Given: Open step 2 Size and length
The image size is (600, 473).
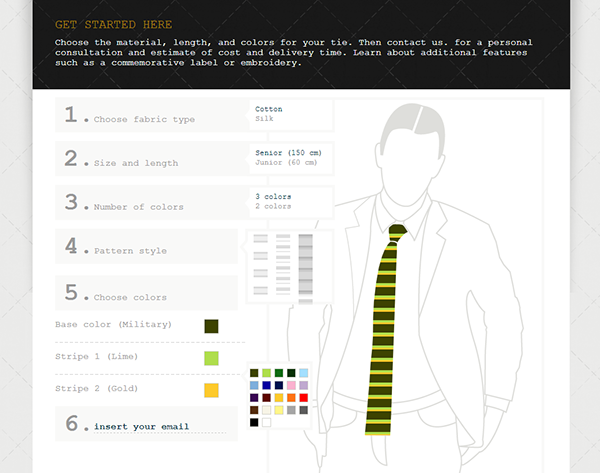Looking at the screenshot, I should [x=152, y=159].
